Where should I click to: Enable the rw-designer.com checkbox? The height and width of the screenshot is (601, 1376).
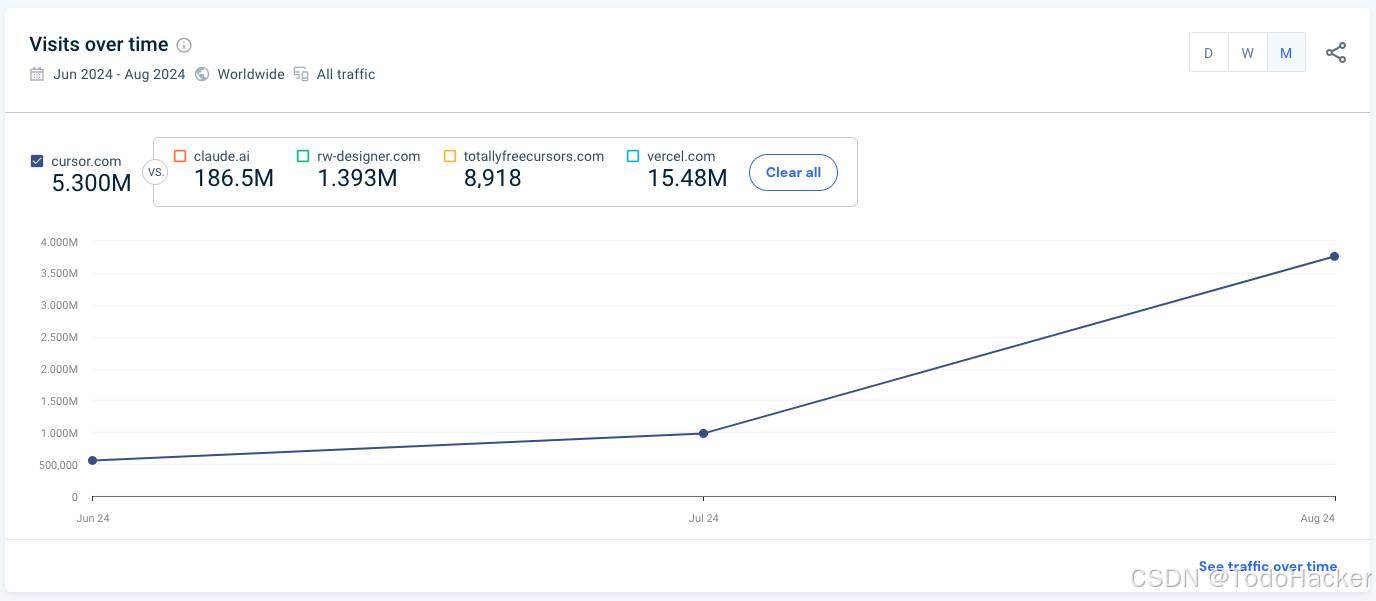click(303, 156)
